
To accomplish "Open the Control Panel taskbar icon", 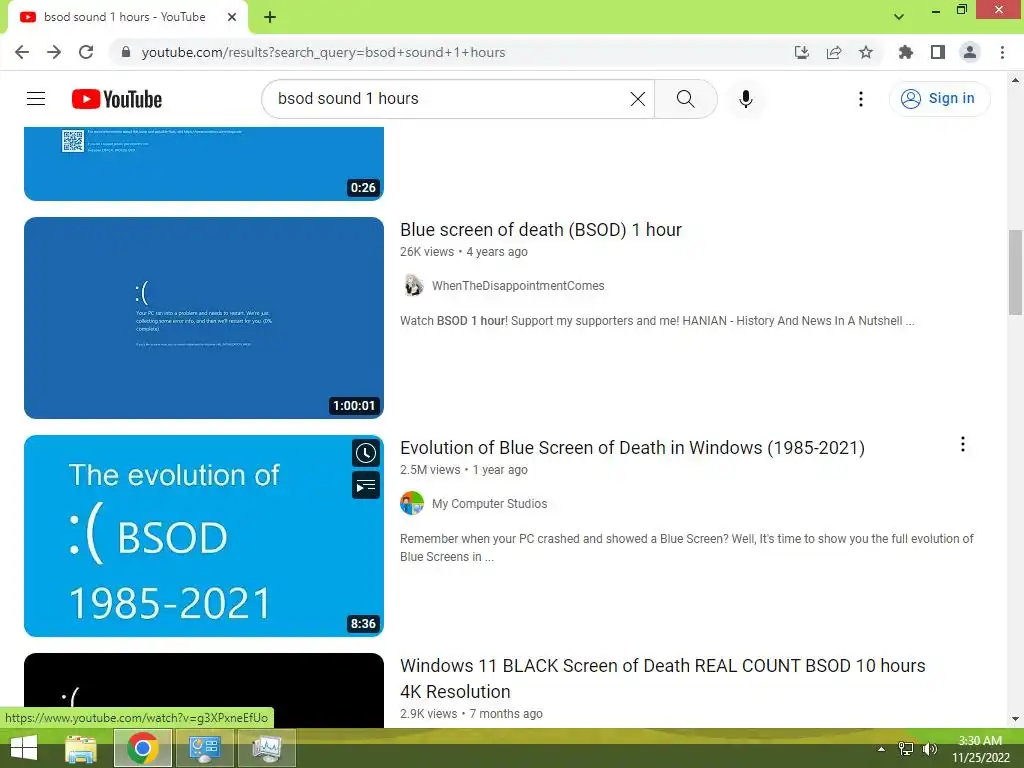I will 204,748.
